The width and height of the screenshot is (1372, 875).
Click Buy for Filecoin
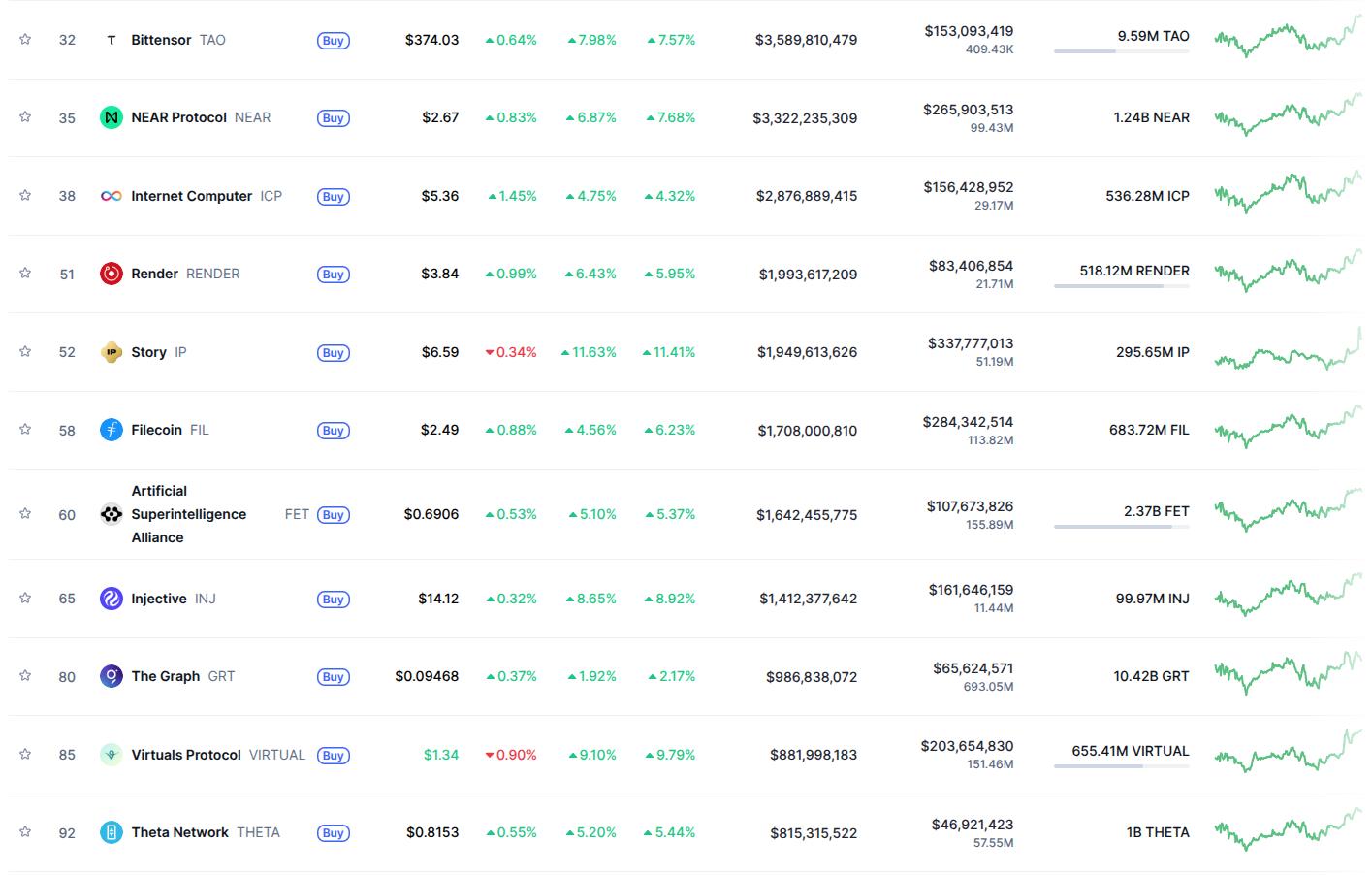[334, 431]
